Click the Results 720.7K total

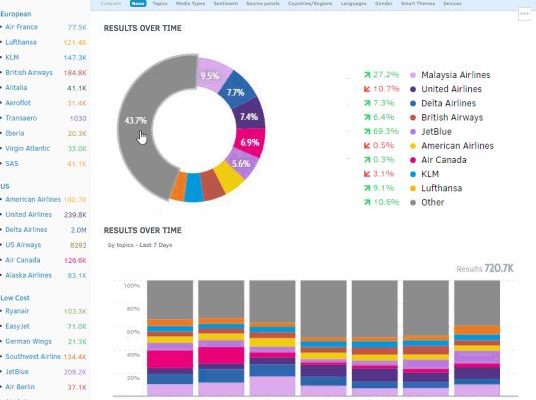click(x=485, y=268)
